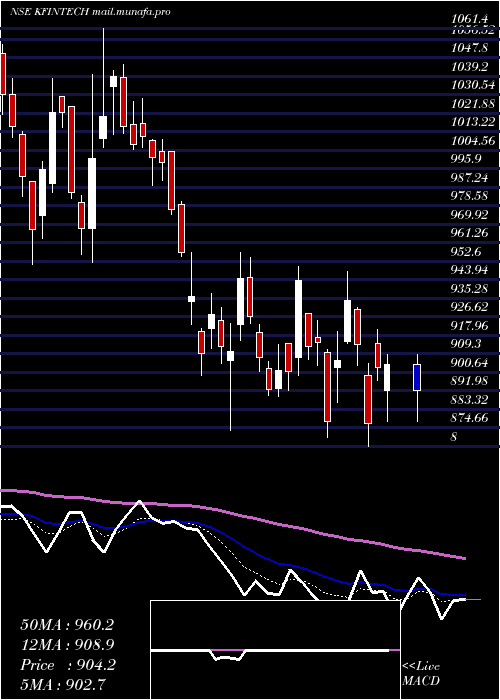Select the 1021.88 axis value

(473, 104)
